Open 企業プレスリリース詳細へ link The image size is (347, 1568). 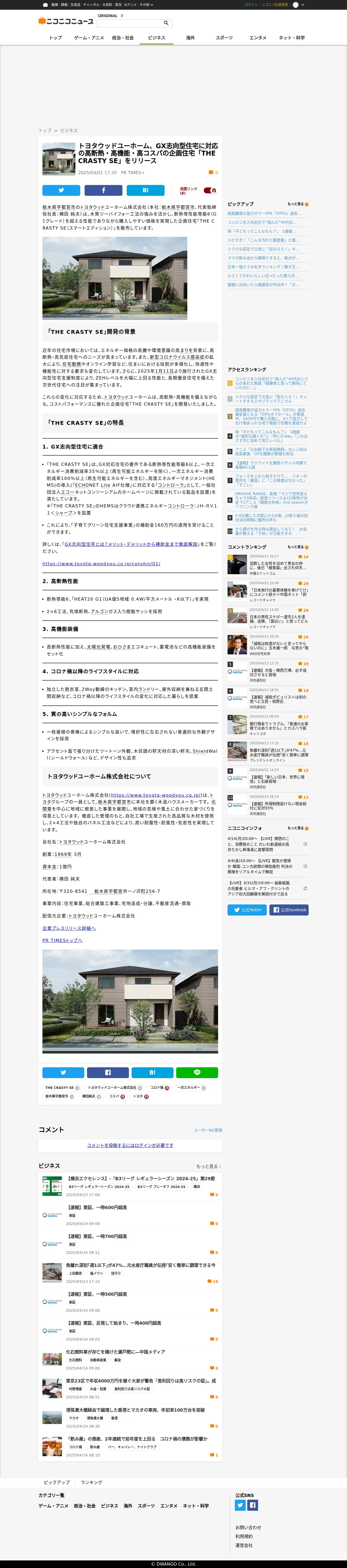tap(69, 928)
